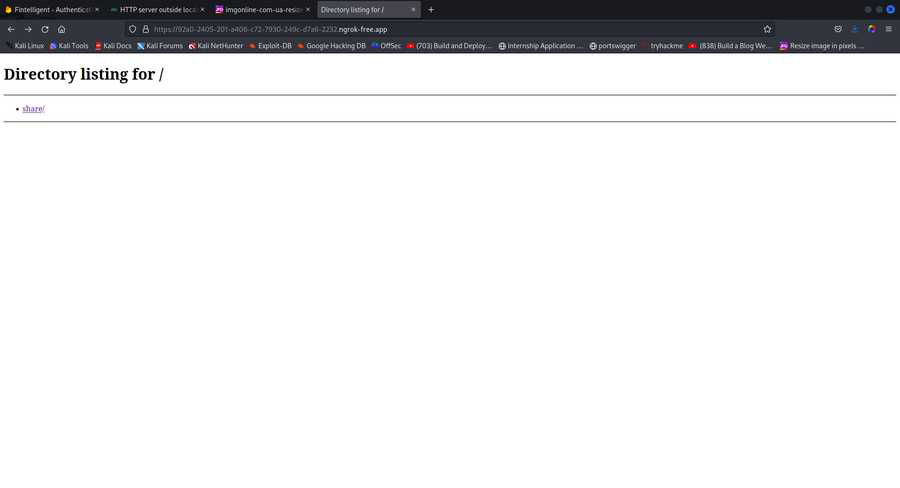
Task: Open Resize image in pixels bookmark
Action: point(821,46)
